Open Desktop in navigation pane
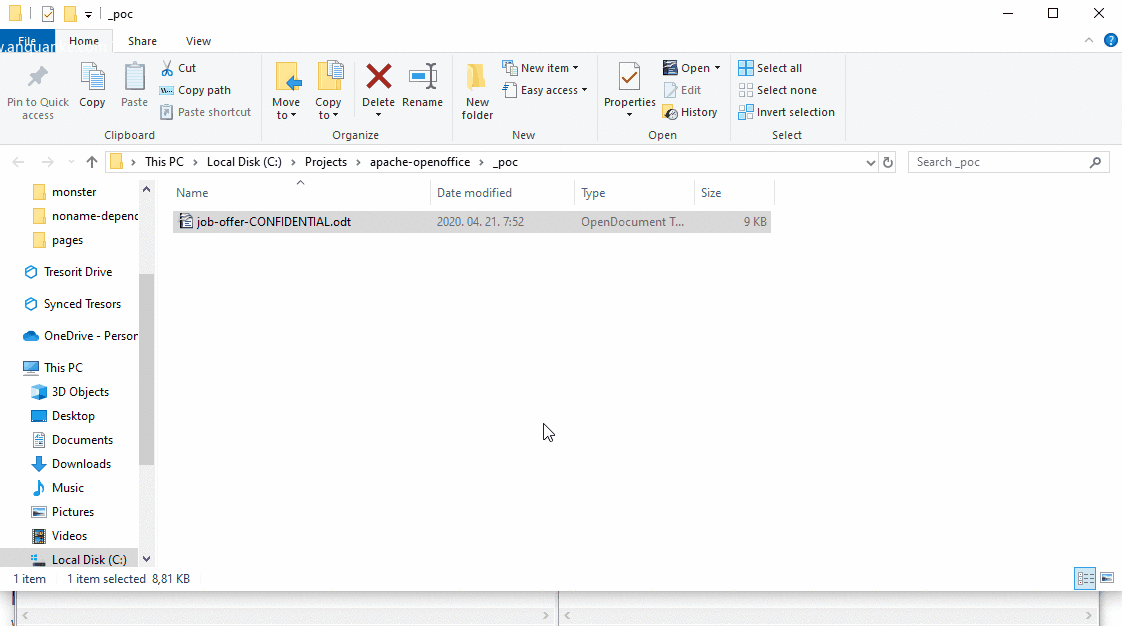Screen dimensions: 1122x626 [64, 416]
